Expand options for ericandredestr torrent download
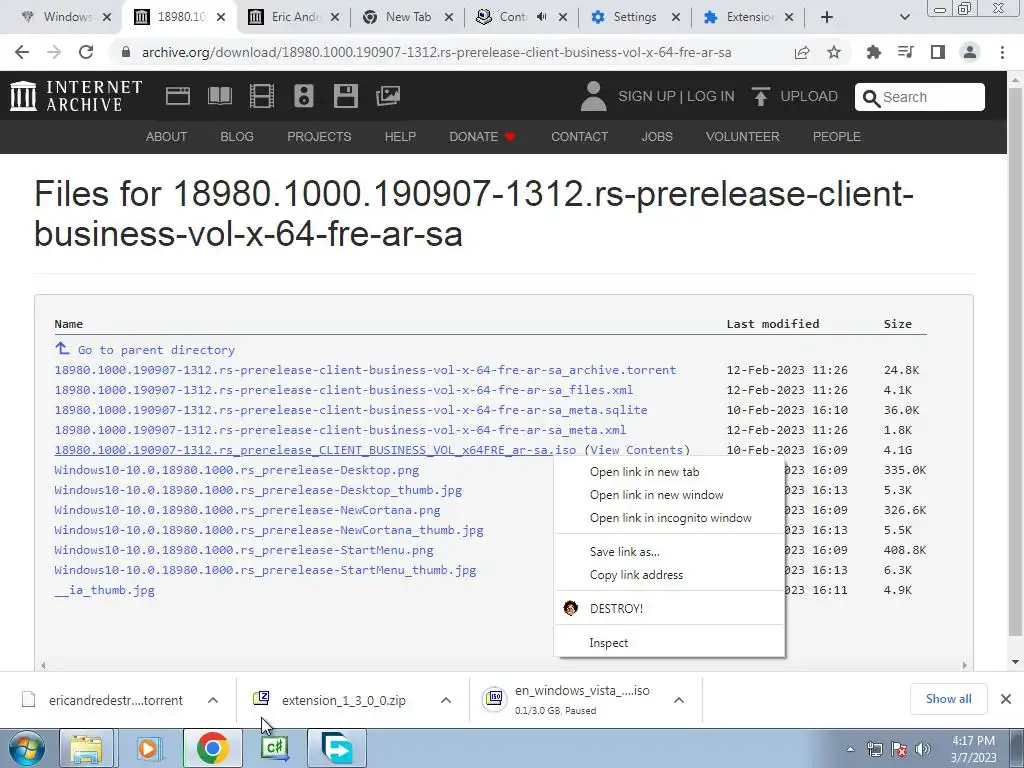This screenshot has width=1024, height=768. pos(213,700)
